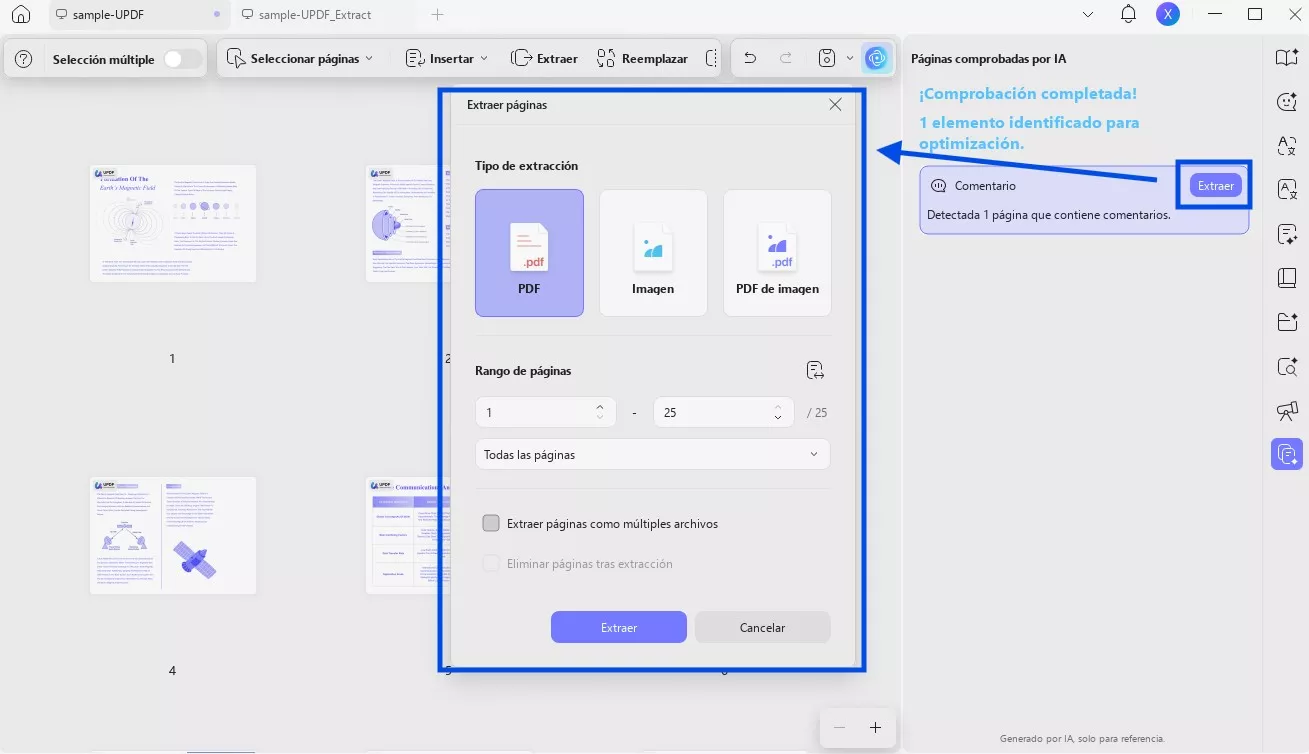Viewport: 1309px width, 754px height.
Task: Select the page 4 thumbnail
Action: (x=172, y=535)
